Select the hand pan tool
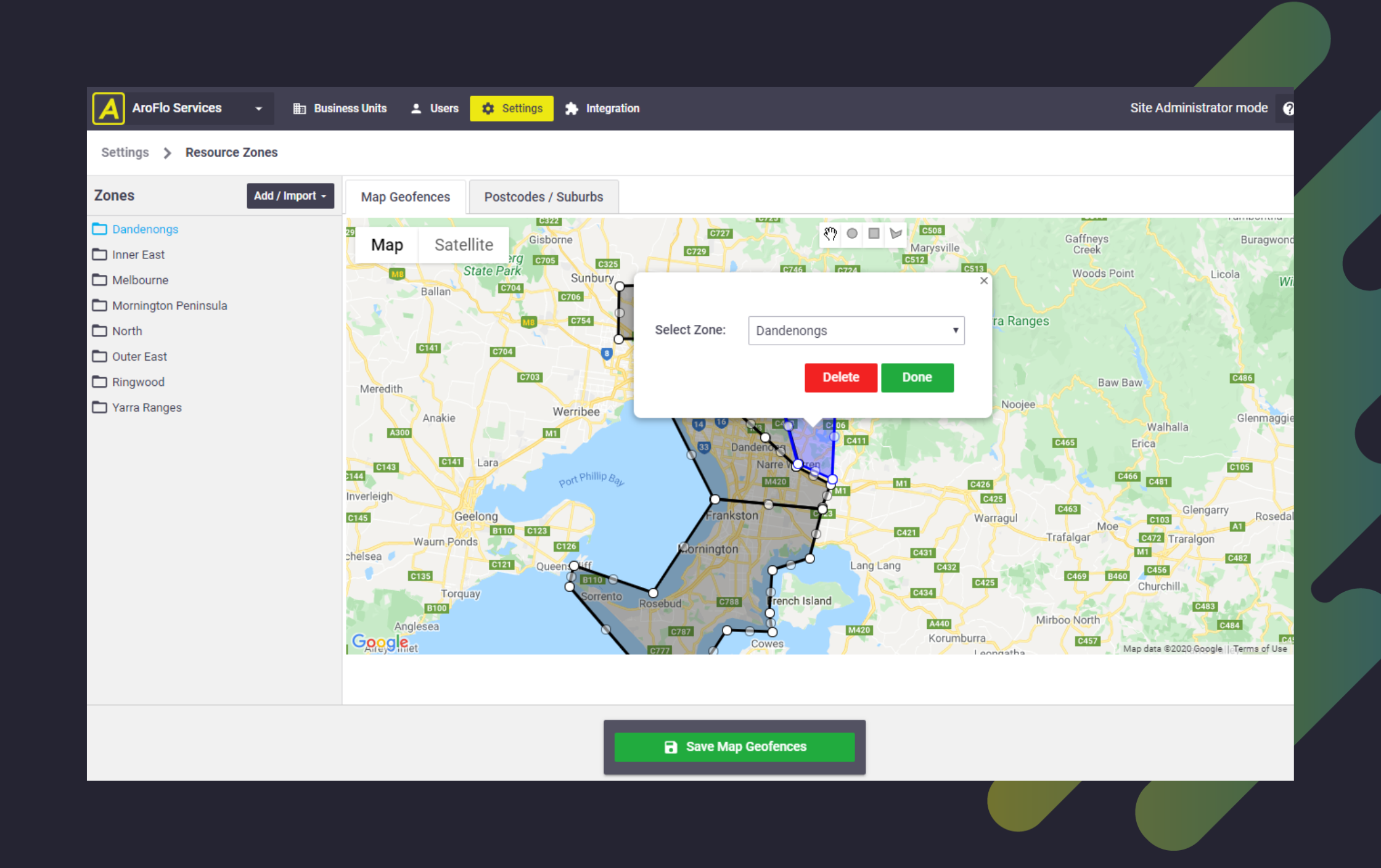 (x=830, y=234)
